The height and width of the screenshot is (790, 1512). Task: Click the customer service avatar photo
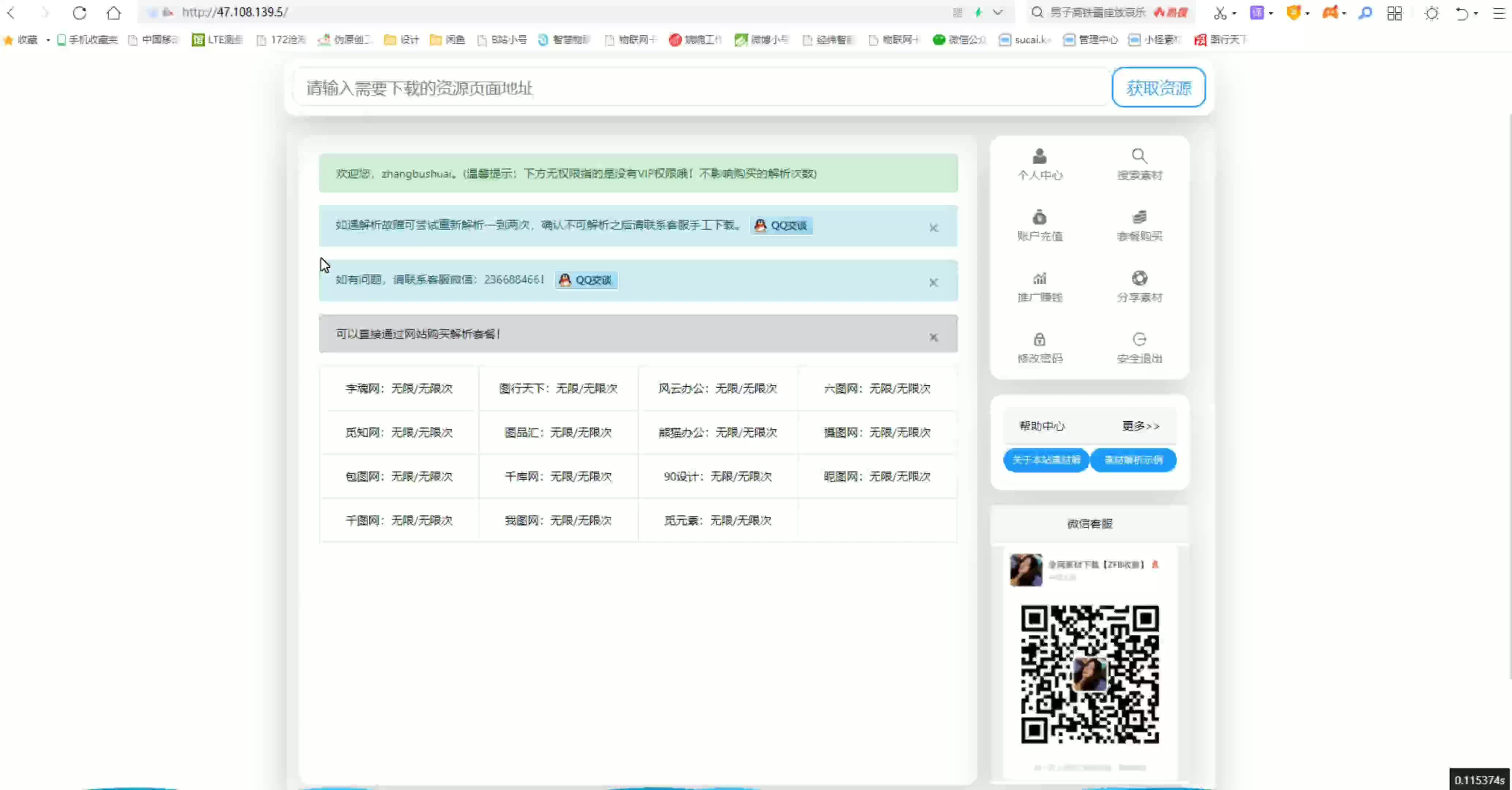1026,569
